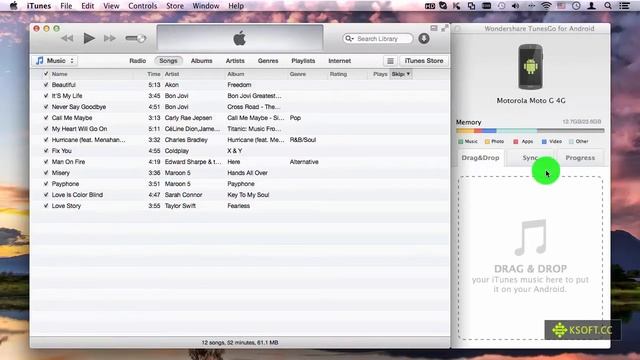Uncheck the Never Say Goodbye checkbox
The width and height of the screenshot is (640, 360).
(46, 107)
